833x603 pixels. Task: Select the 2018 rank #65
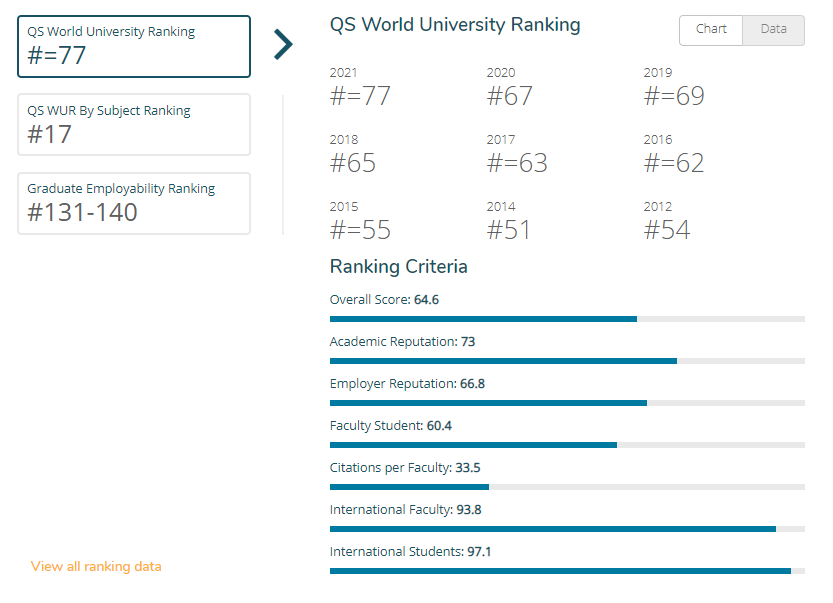[x=353, y=163]
